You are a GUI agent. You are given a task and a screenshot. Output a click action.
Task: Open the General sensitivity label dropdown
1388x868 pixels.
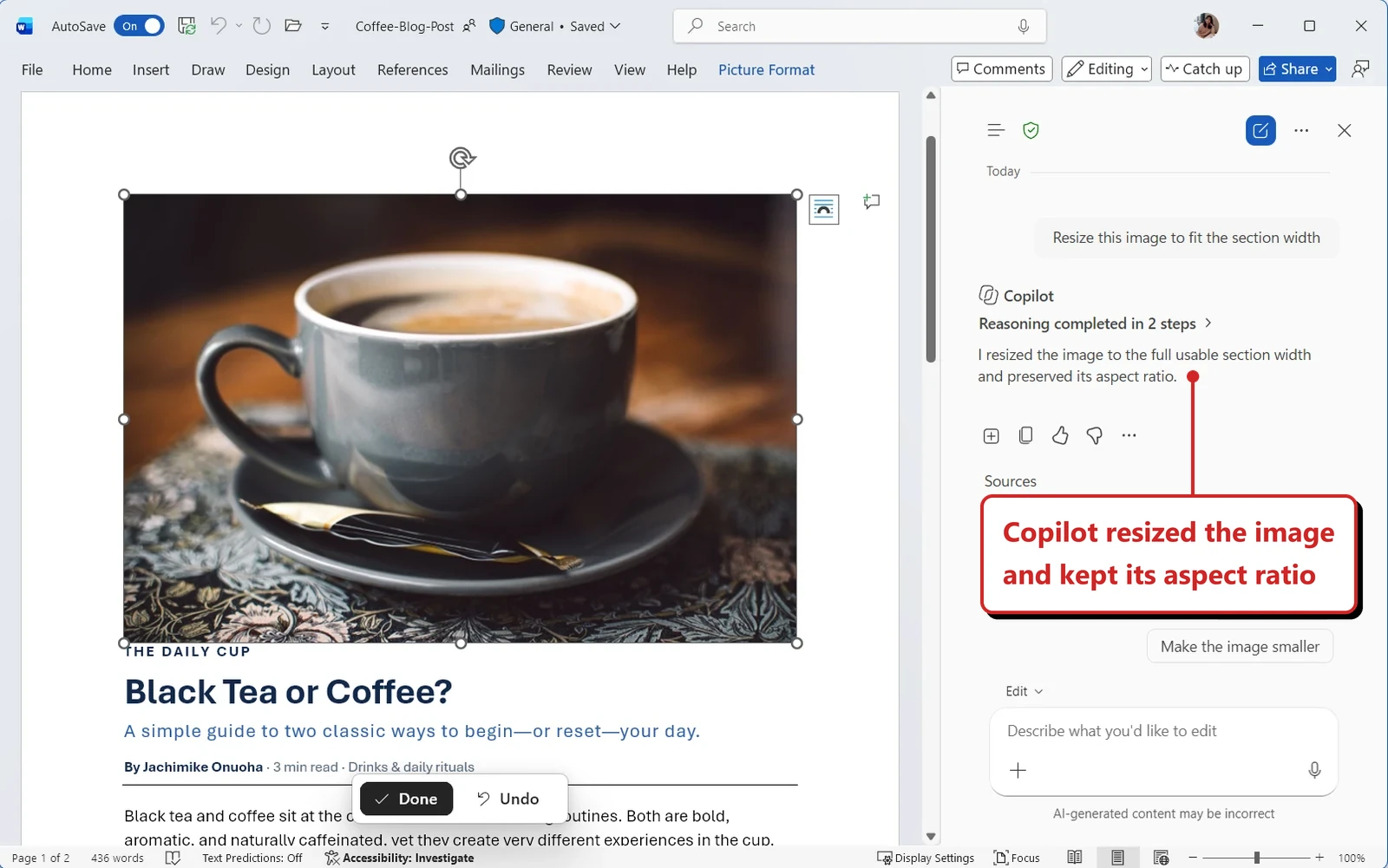pos(555,26)
